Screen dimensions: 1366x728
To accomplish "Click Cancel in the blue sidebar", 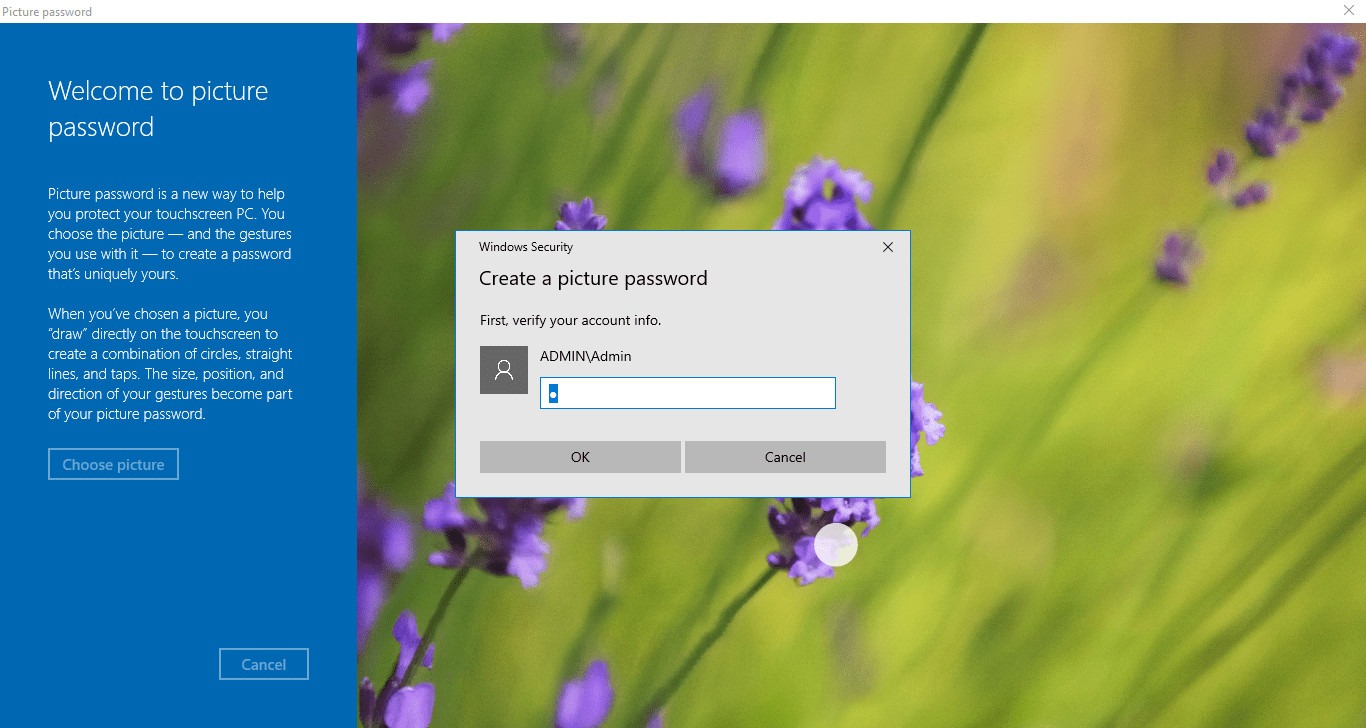I will click(264, 664).
